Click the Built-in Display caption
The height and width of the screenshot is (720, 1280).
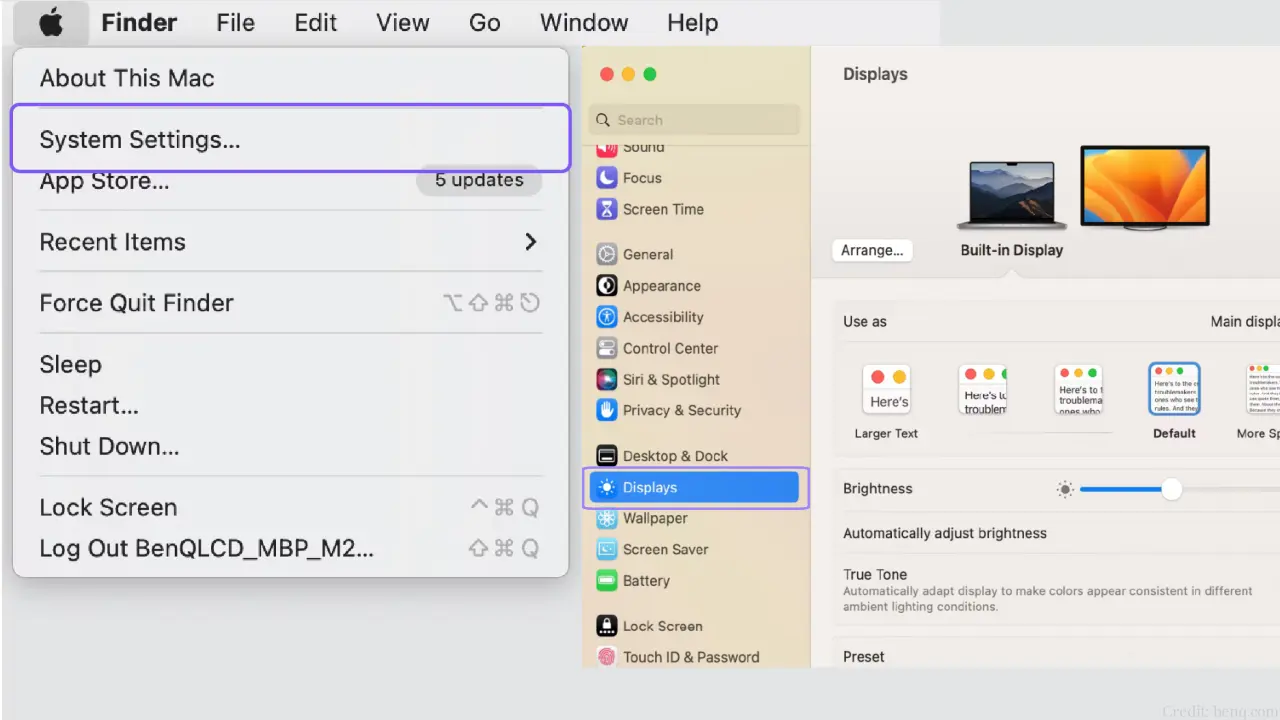click(1012, 250)
